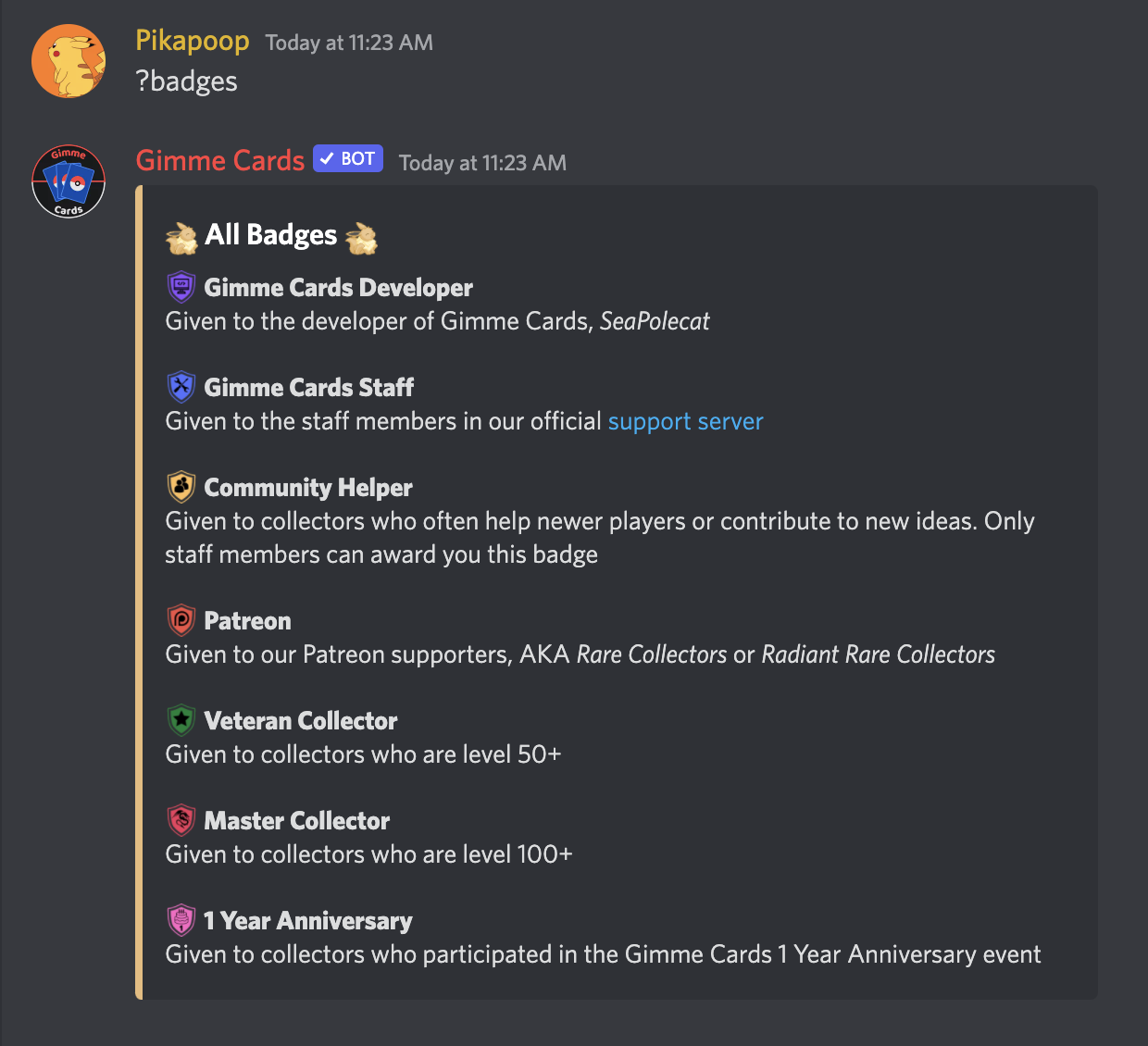
Task: Open the Gimme Cards bot avatar
Action: point(69,181)
